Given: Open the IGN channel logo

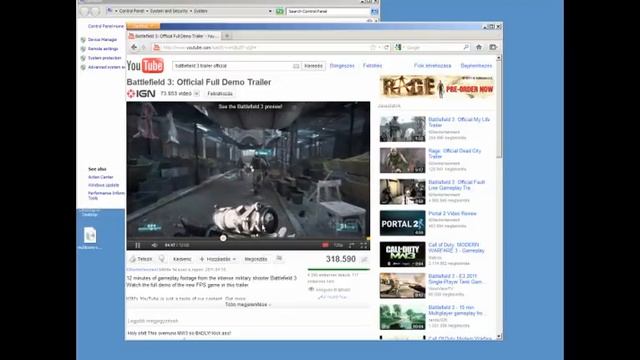Looking at the screenshot, I should (x=141, y=93).
